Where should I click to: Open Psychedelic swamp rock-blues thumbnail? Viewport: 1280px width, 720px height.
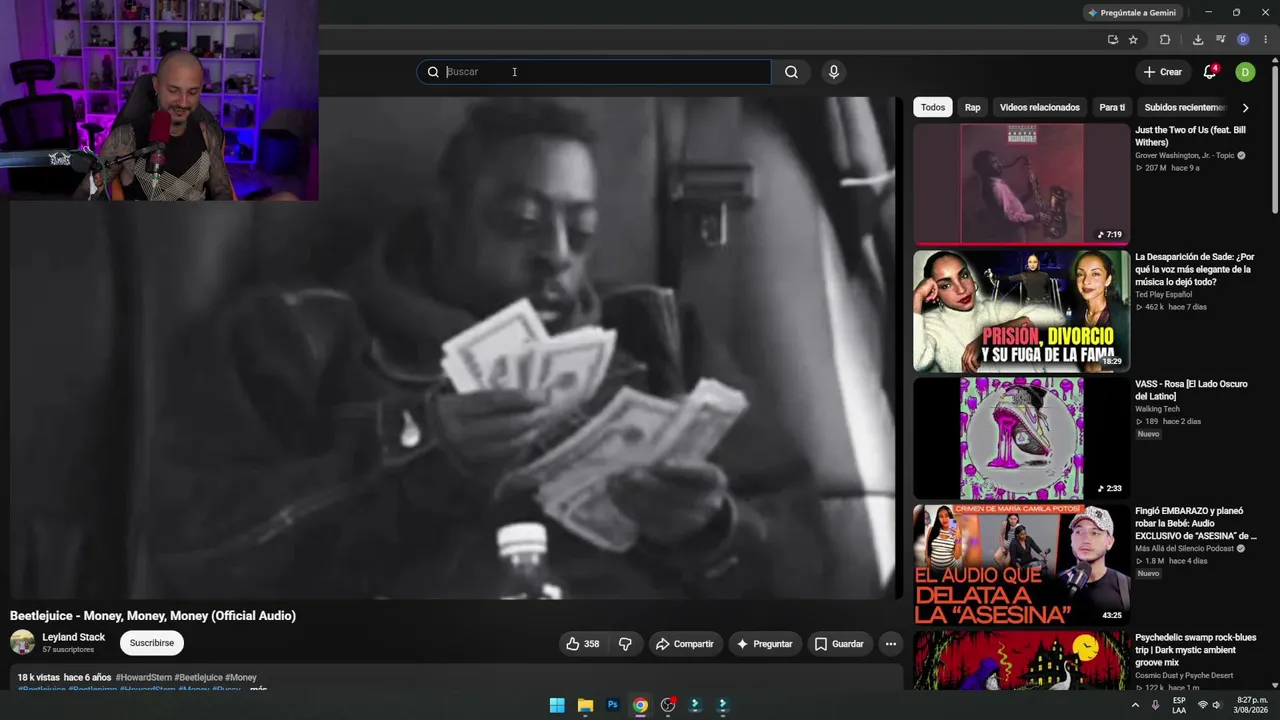(1021, 660)
